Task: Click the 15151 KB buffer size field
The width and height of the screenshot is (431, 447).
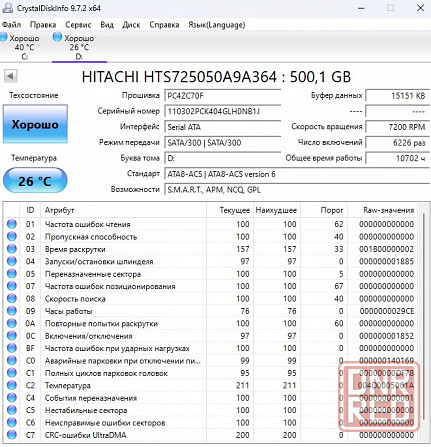Action: tap(397, 96)
